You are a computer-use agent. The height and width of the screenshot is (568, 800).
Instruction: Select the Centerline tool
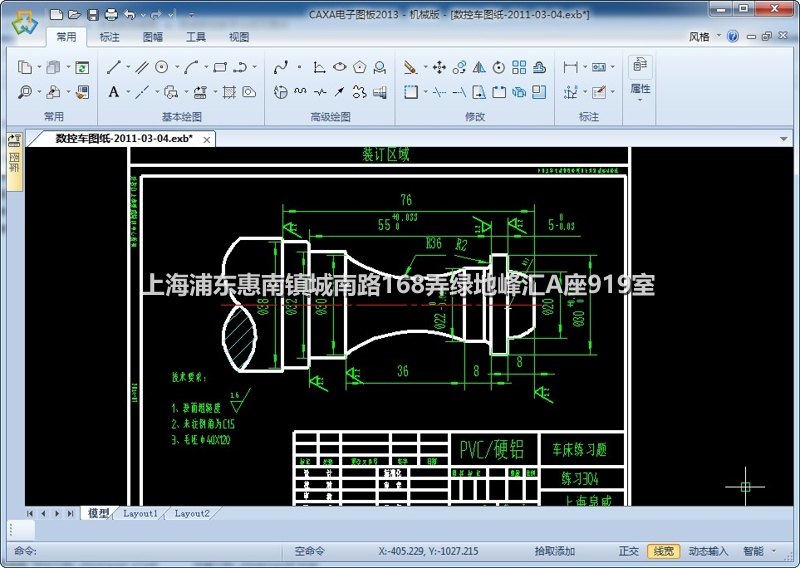(x=142, y=92)
